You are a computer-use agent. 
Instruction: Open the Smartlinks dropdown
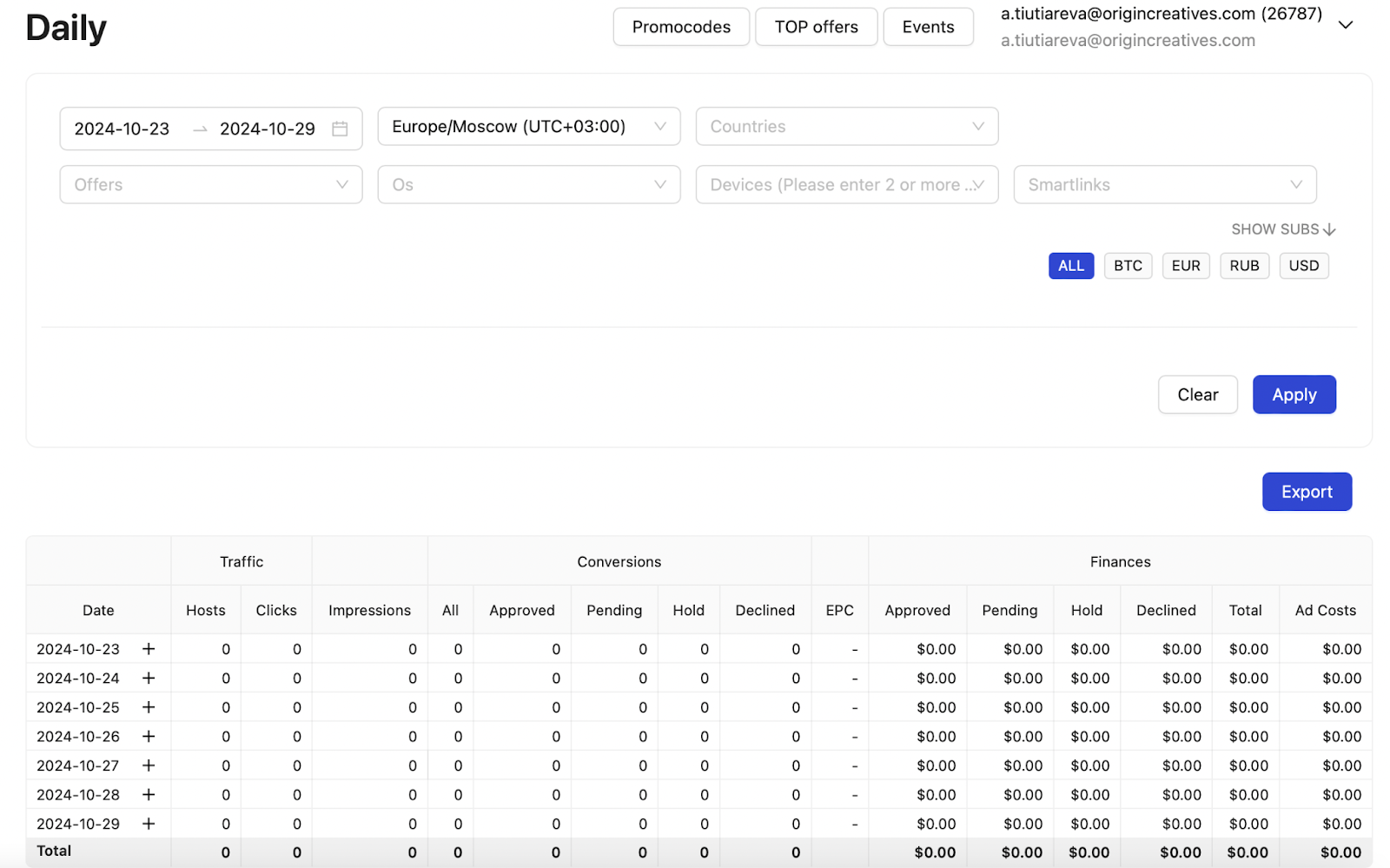click(x=1164, y=185)
